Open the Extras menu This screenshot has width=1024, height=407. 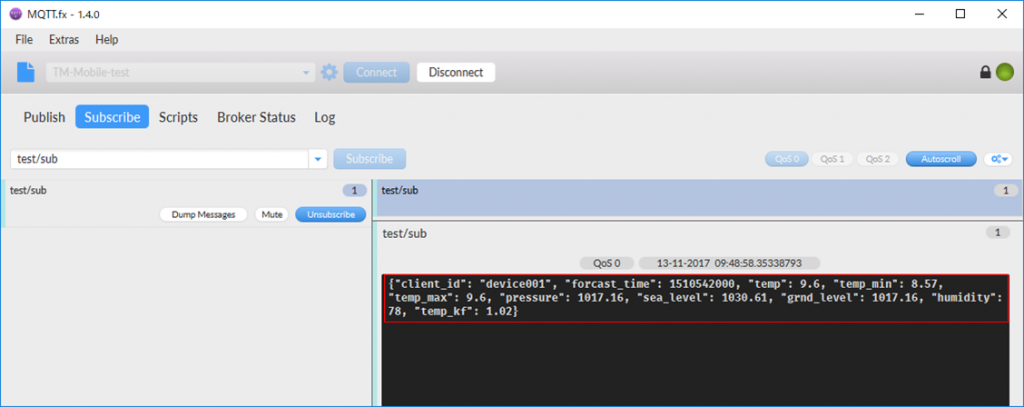click(x=64, y=40)
